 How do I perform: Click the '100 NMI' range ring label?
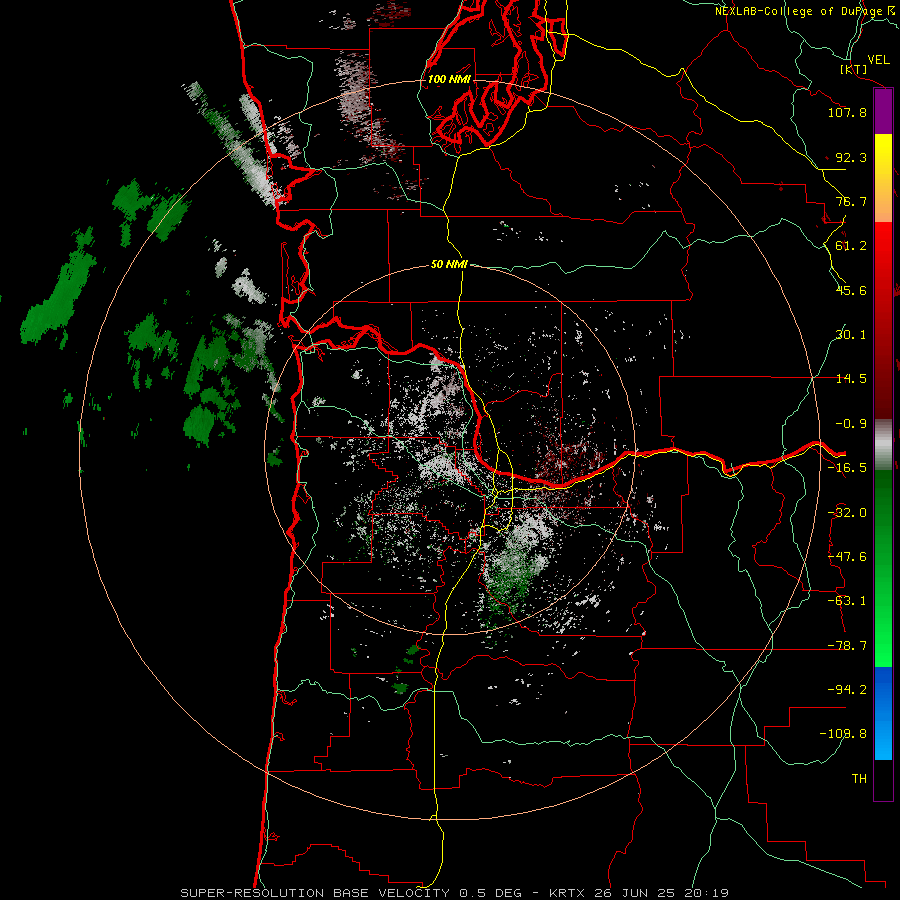click(x=449, y=79)
